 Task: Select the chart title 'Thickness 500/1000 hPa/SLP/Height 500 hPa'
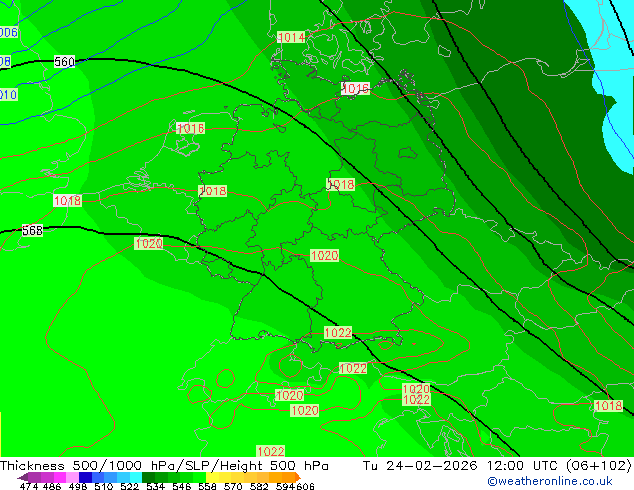click(x=164, y=465)
